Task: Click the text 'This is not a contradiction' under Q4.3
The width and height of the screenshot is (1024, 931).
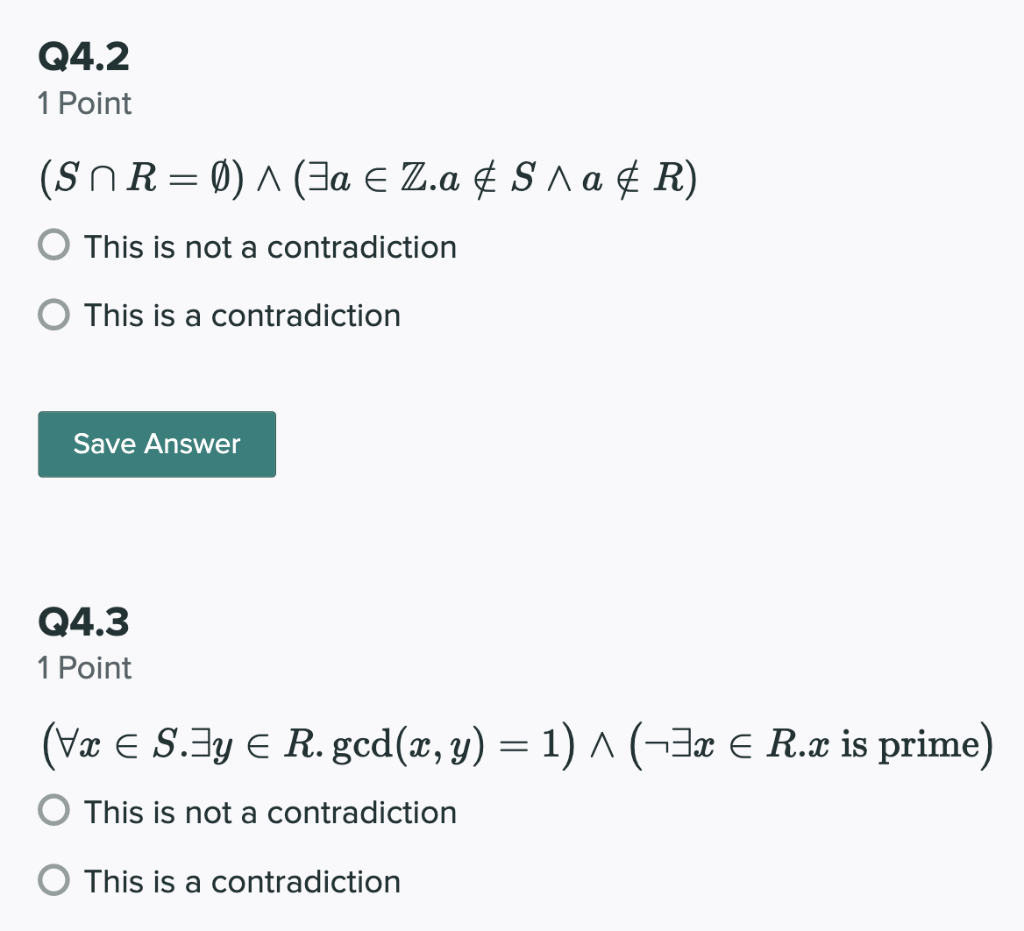Action: [x=270, y=812]
